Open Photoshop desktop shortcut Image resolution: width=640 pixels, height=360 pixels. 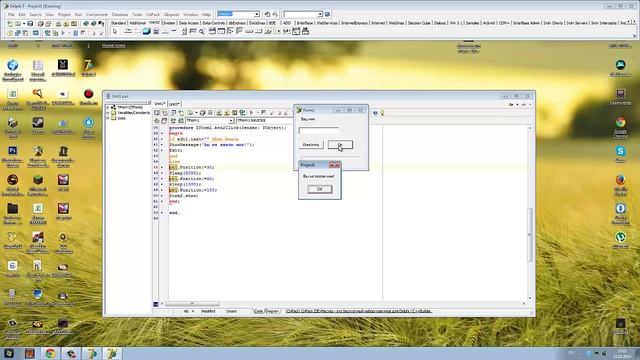(13, 156)
